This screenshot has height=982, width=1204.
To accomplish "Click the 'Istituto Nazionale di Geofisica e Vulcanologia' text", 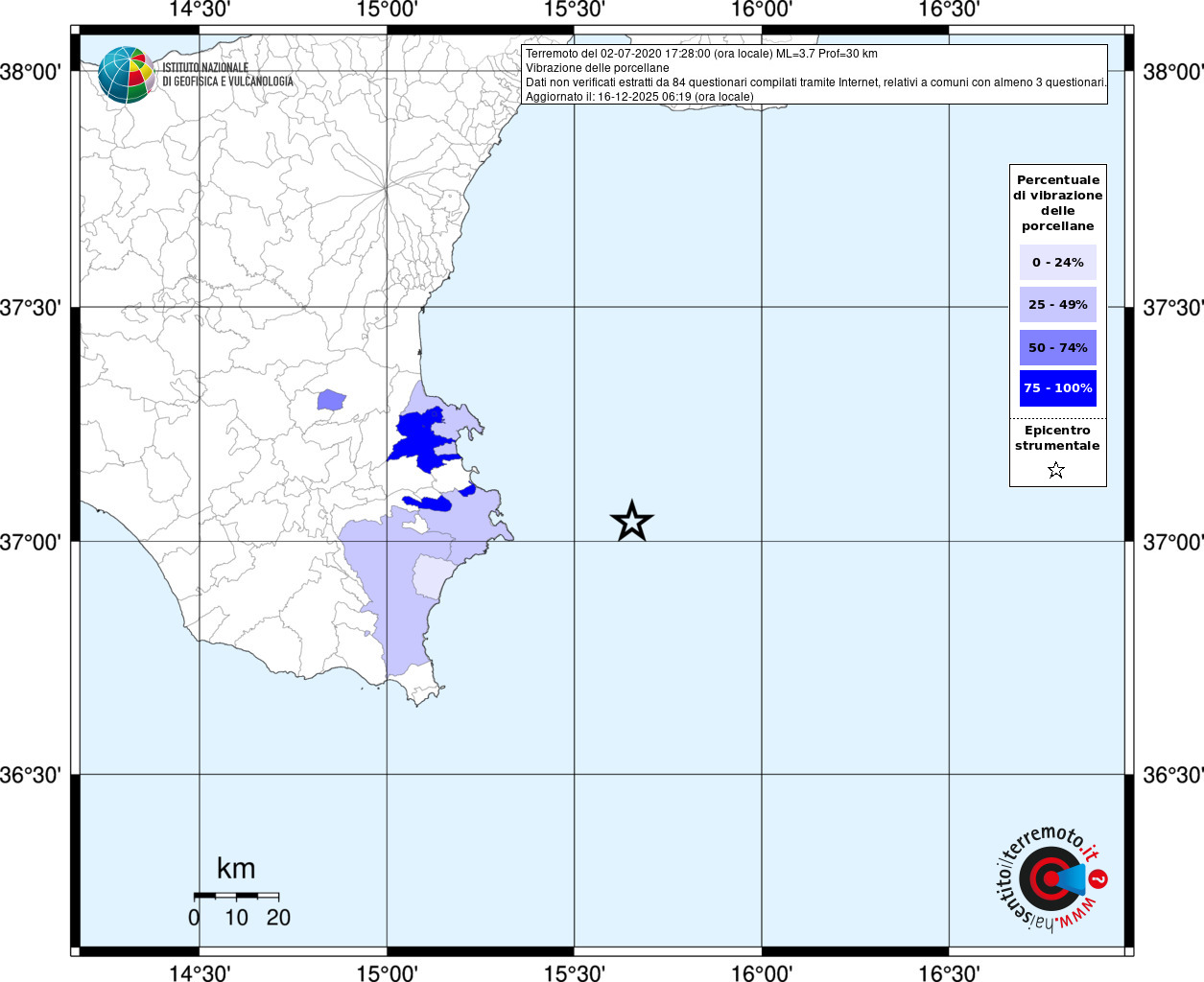I will tap(227, 75).
